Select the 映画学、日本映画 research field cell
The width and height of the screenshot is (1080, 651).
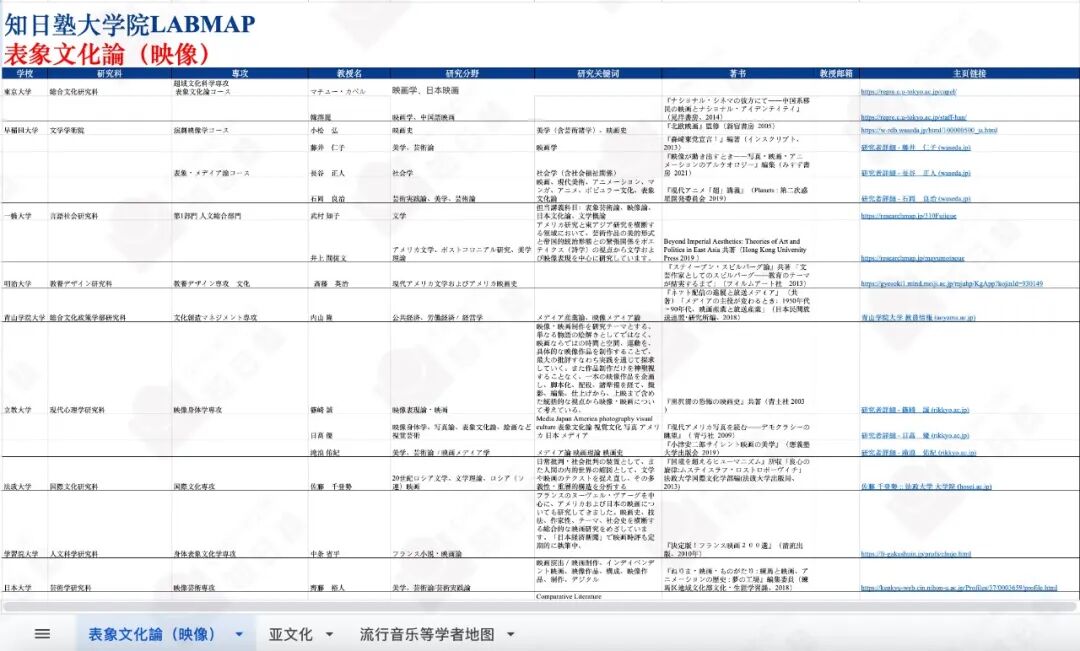point(426,91)
